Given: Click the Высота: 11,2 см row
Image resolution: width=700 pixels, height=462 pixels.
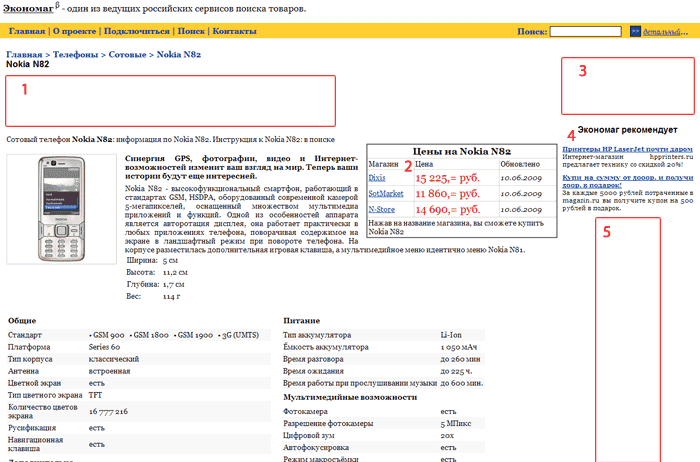Looking at the screenshot, I should [157, 272].
